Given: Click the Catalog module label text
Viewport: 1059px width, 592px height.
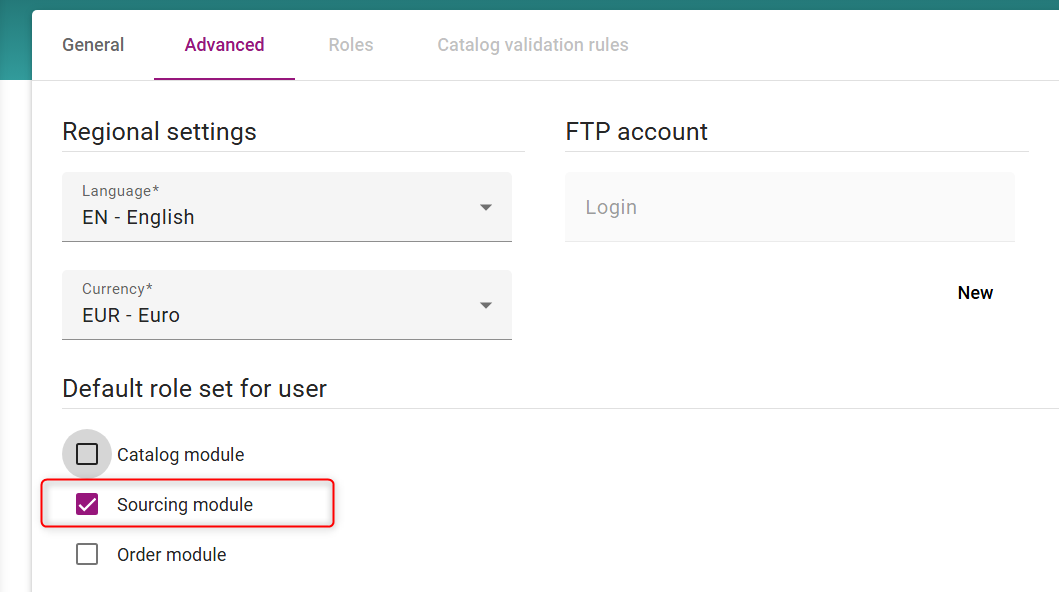Looking at the screenshot, I should click(x=180, y=455).
